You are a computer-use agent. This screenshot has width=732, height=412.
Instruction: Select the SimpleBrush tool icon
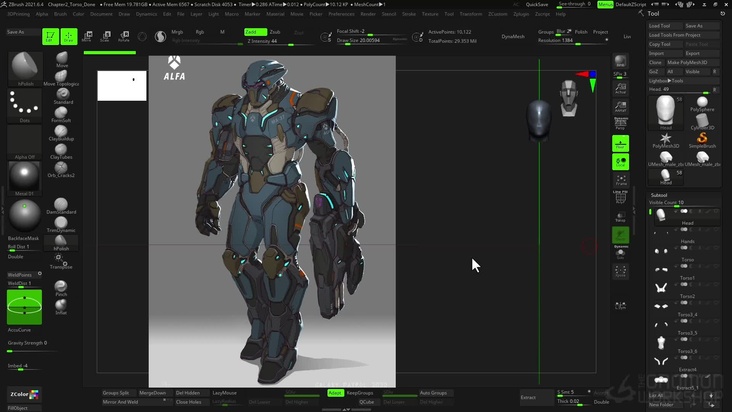(x=701, y=140)
